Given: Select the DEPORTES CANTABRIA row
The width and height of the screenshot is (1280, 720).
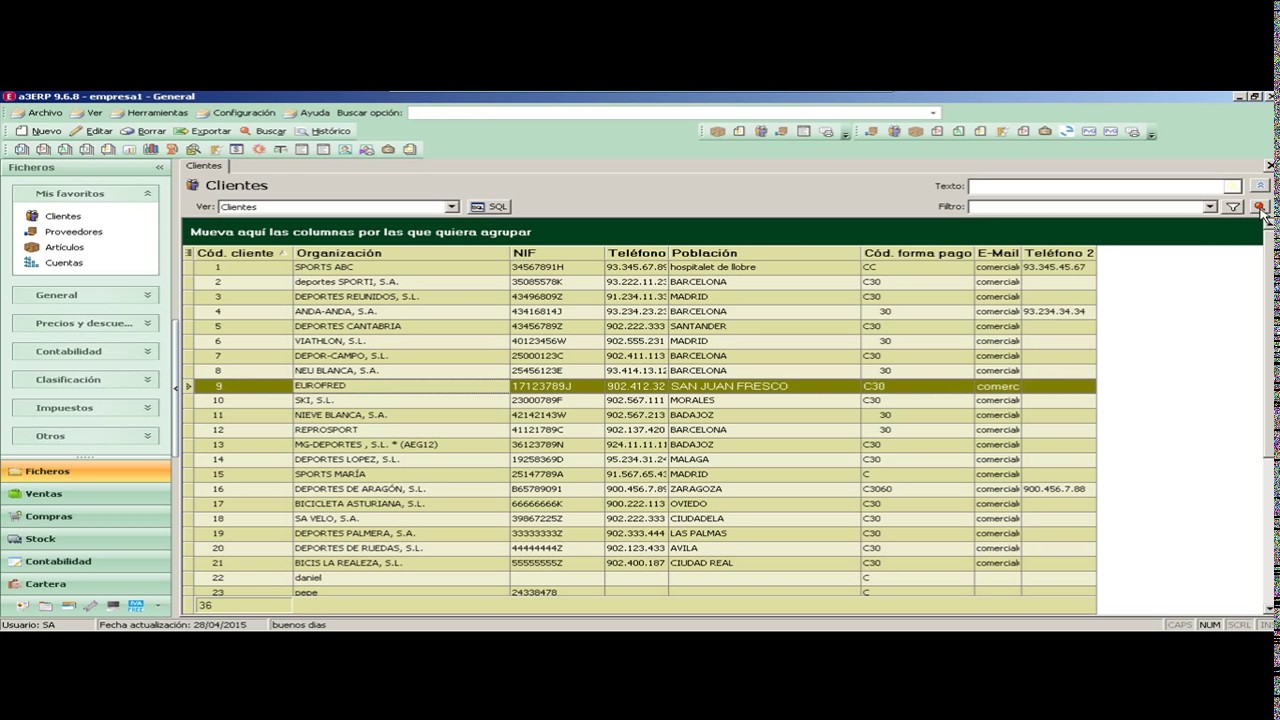Looking at the screenshot, I should 640,326.
